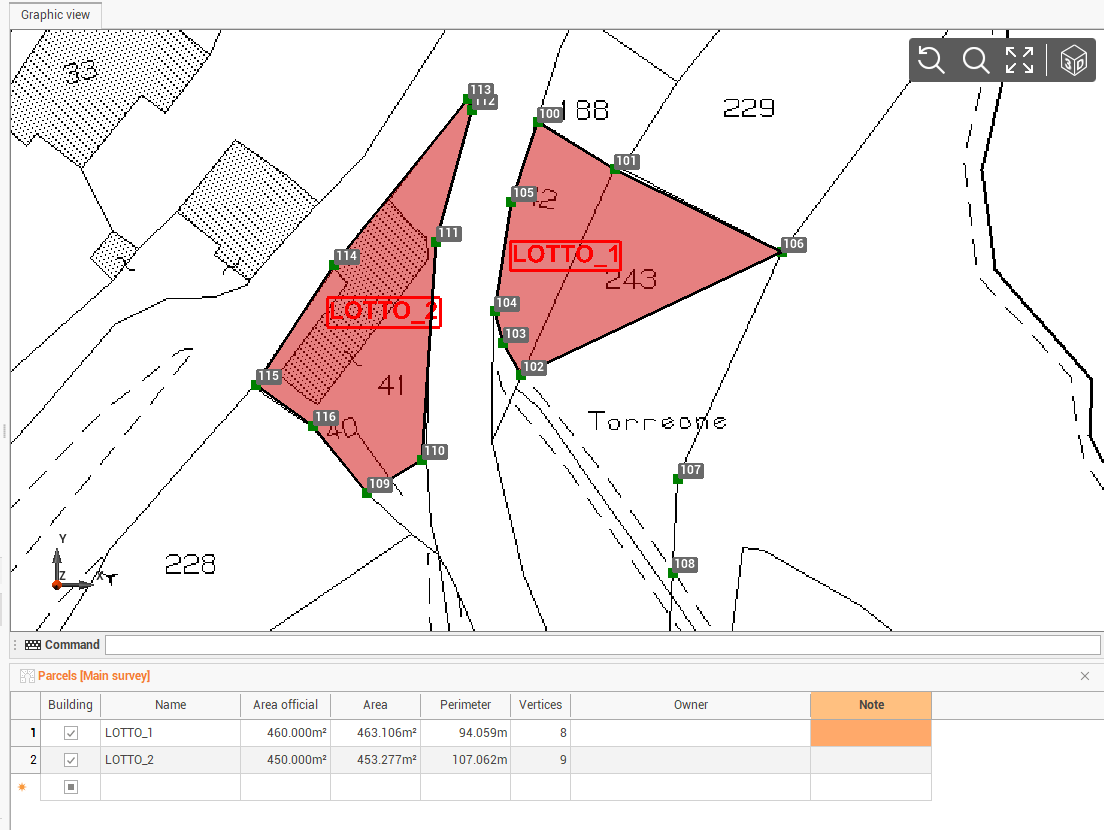
Task: Click the Note column header
Action: [x=871, y=705]
